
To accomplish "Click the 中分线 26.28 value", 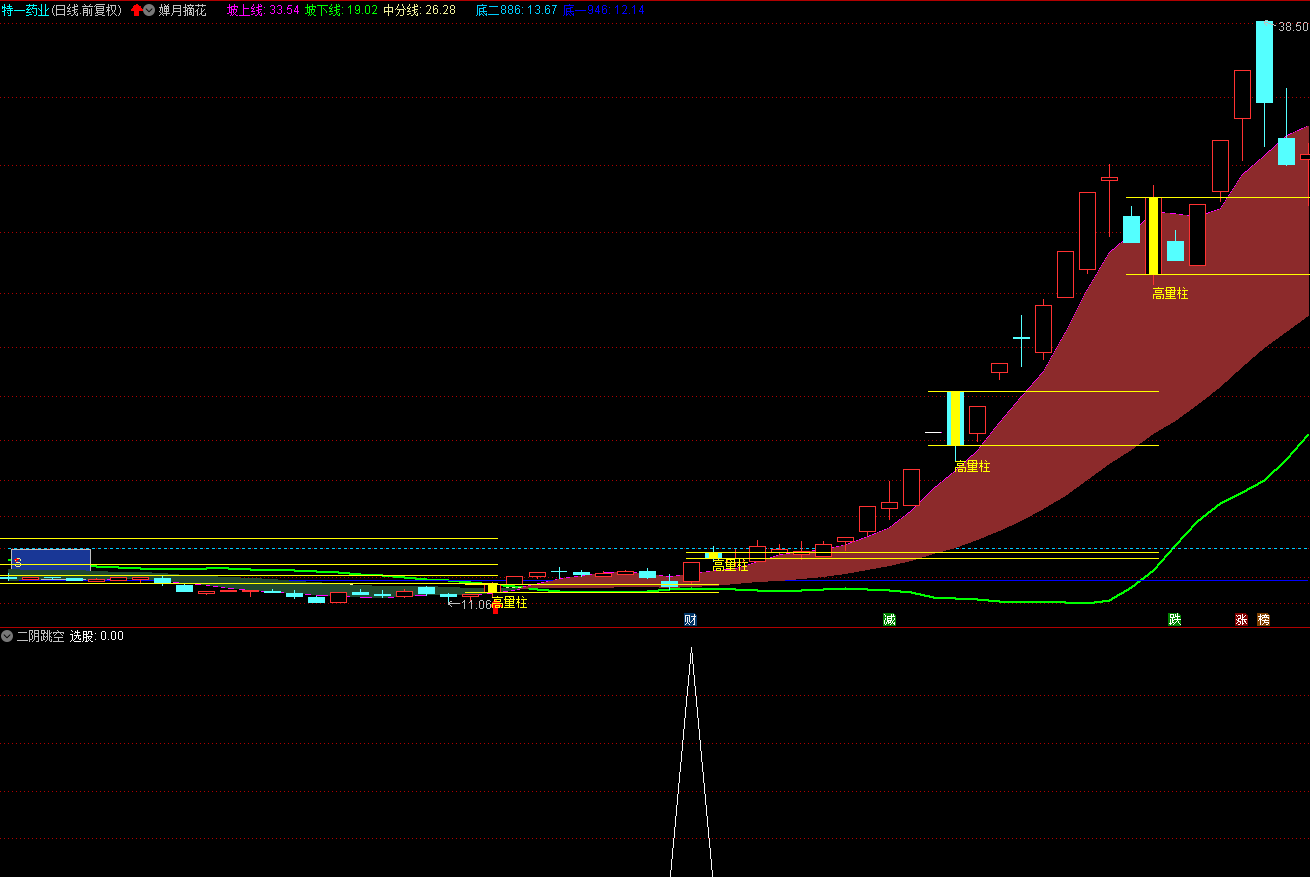I will tap(419, 10).
